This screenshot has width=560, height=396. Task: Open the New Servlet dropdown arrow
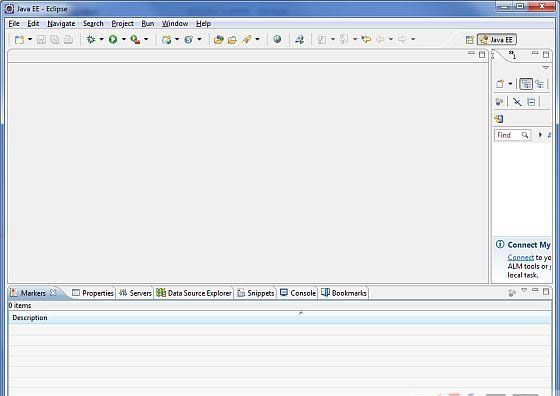pos(199,39)
